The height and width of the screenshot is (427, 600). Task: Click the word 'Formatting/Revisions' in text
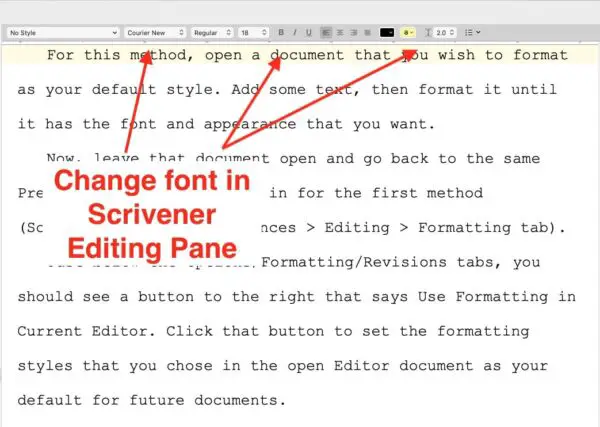tap(354, 262)
